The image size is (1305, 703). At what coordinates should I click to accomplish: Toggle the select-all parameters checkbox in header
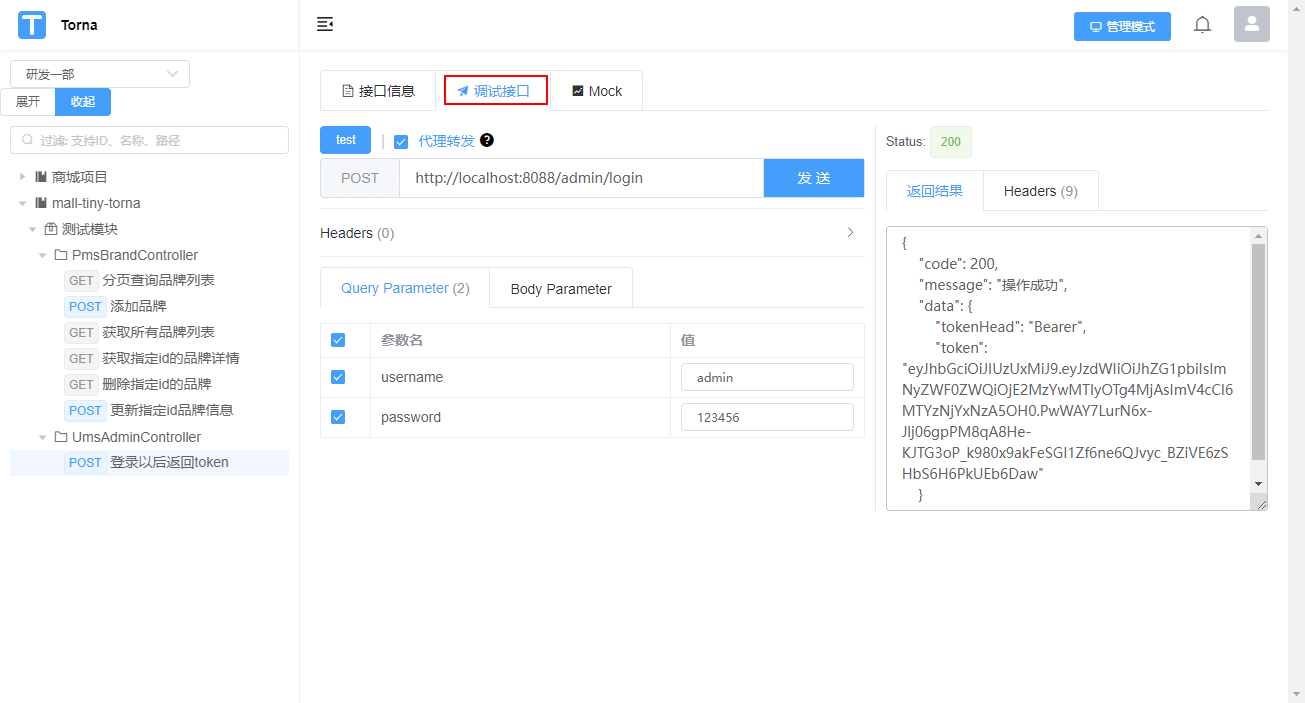[338, 340]
